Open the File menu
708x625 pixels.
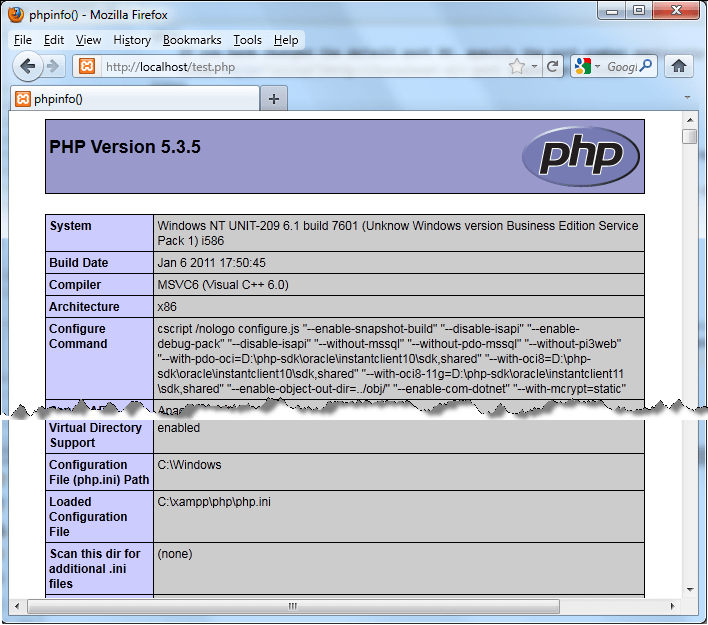[x=23, y=40]
